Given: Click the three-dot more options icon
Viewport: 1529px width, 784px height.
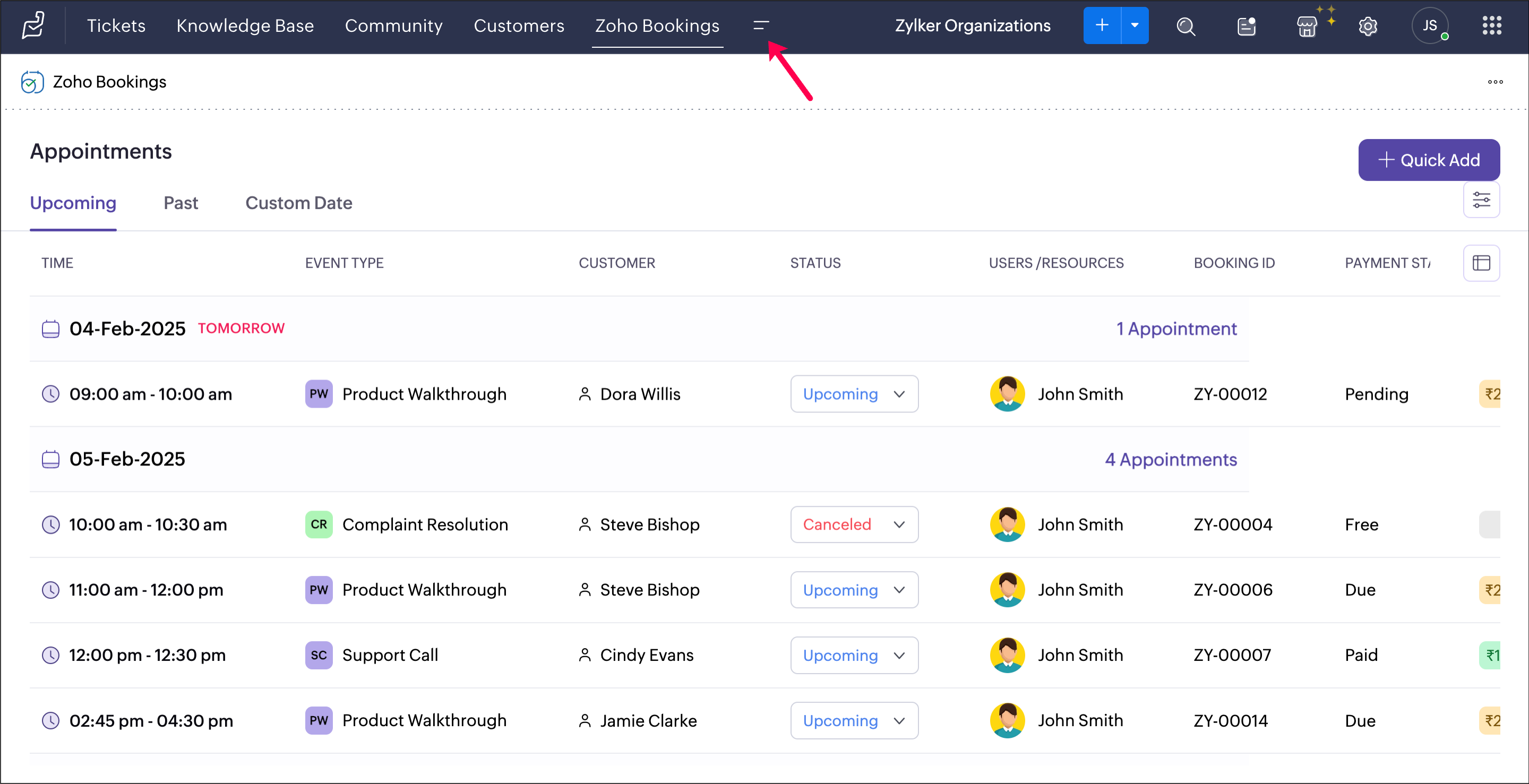Looking at the screenshot, I should [x=1494, y=82].
